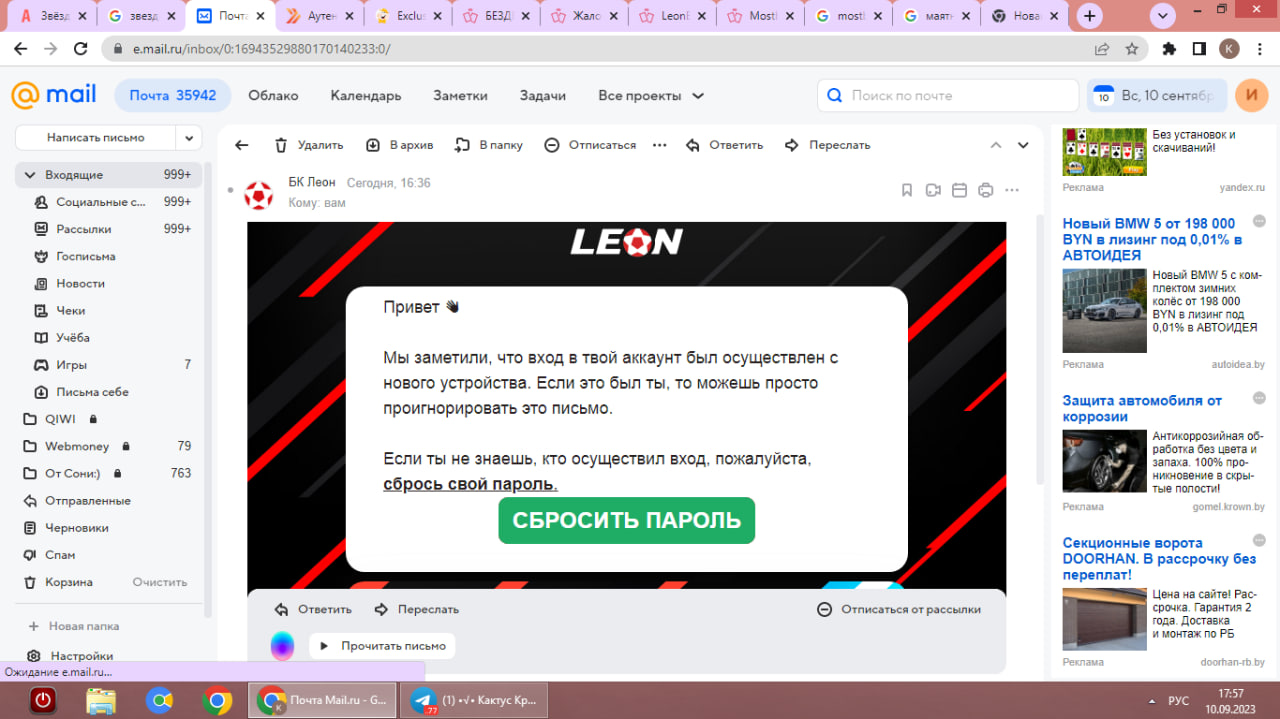
Task: Forward using top Переслать button
Action: (x=828, y=145)
